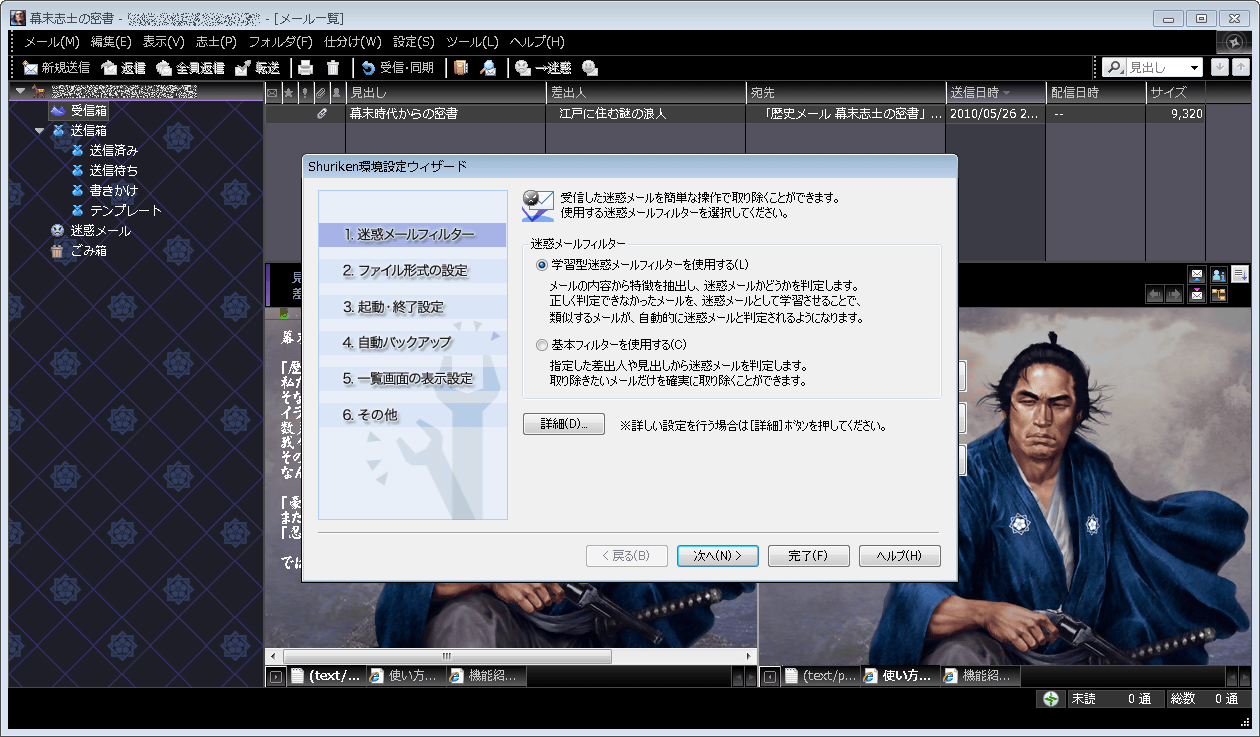
Task: Click the search up arrow button
Action: tap(1241, 67)
